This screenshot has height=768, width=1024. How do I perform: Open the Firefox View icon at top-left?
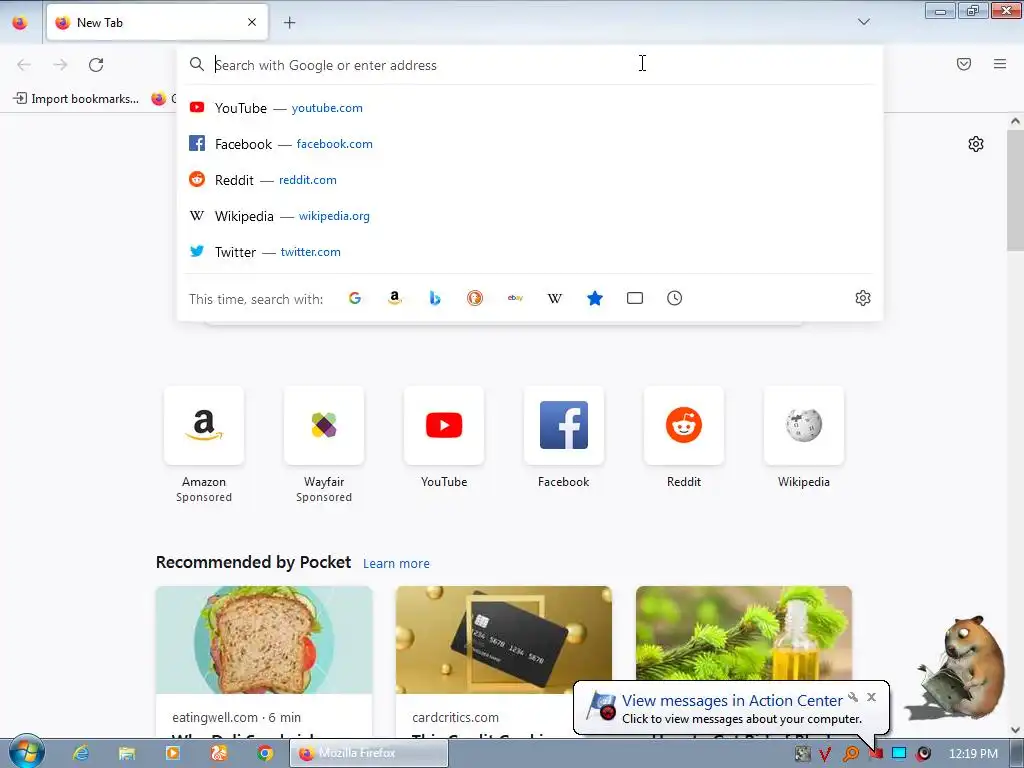pyautogui.click(x=20, y=23)
